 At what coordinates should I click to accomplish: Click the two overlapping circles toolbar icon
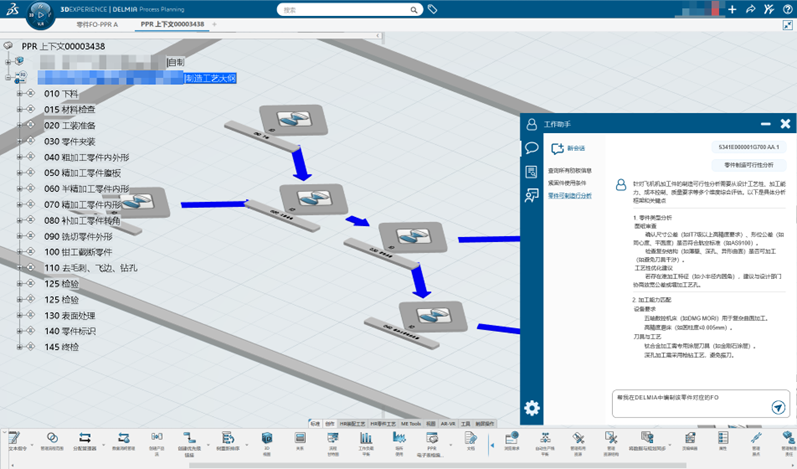[52, 438]
